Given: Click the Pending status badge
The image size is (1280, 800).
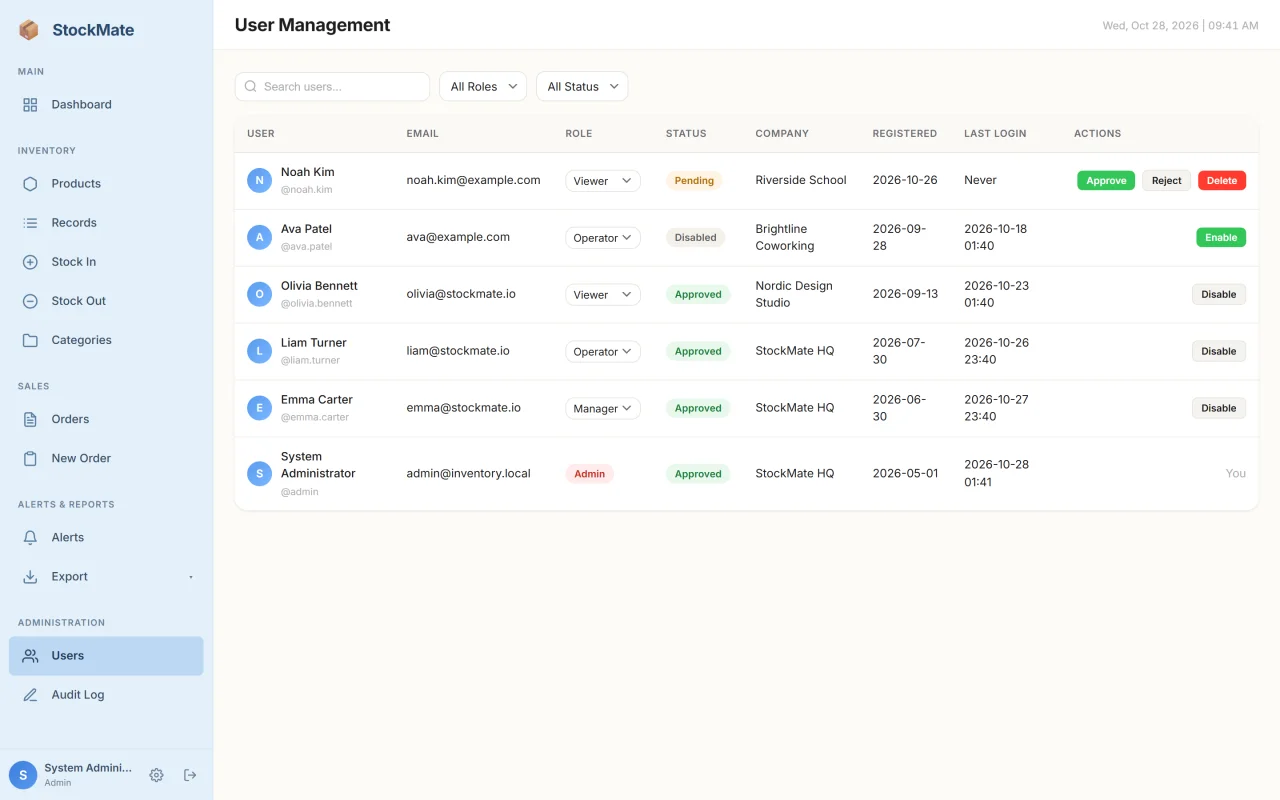Looking at the screenshot, I should [694, 181].
